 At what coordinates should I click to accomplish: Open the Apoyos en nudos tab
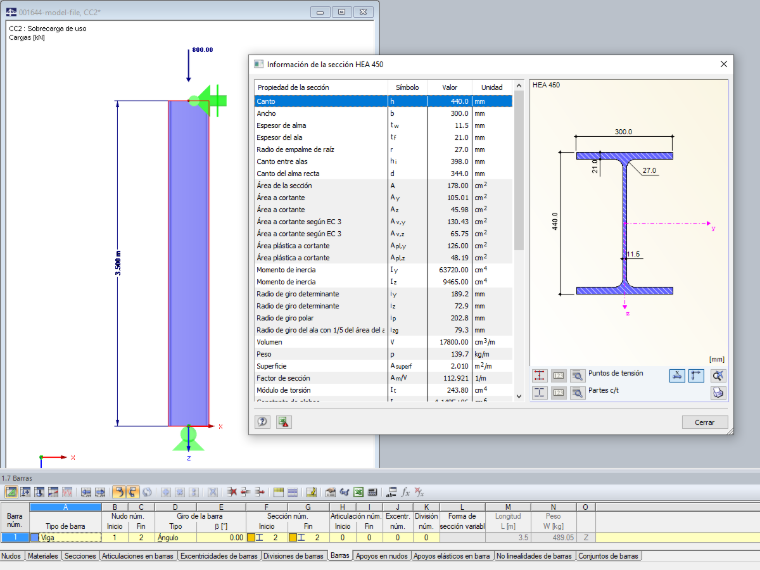(381, 556)
